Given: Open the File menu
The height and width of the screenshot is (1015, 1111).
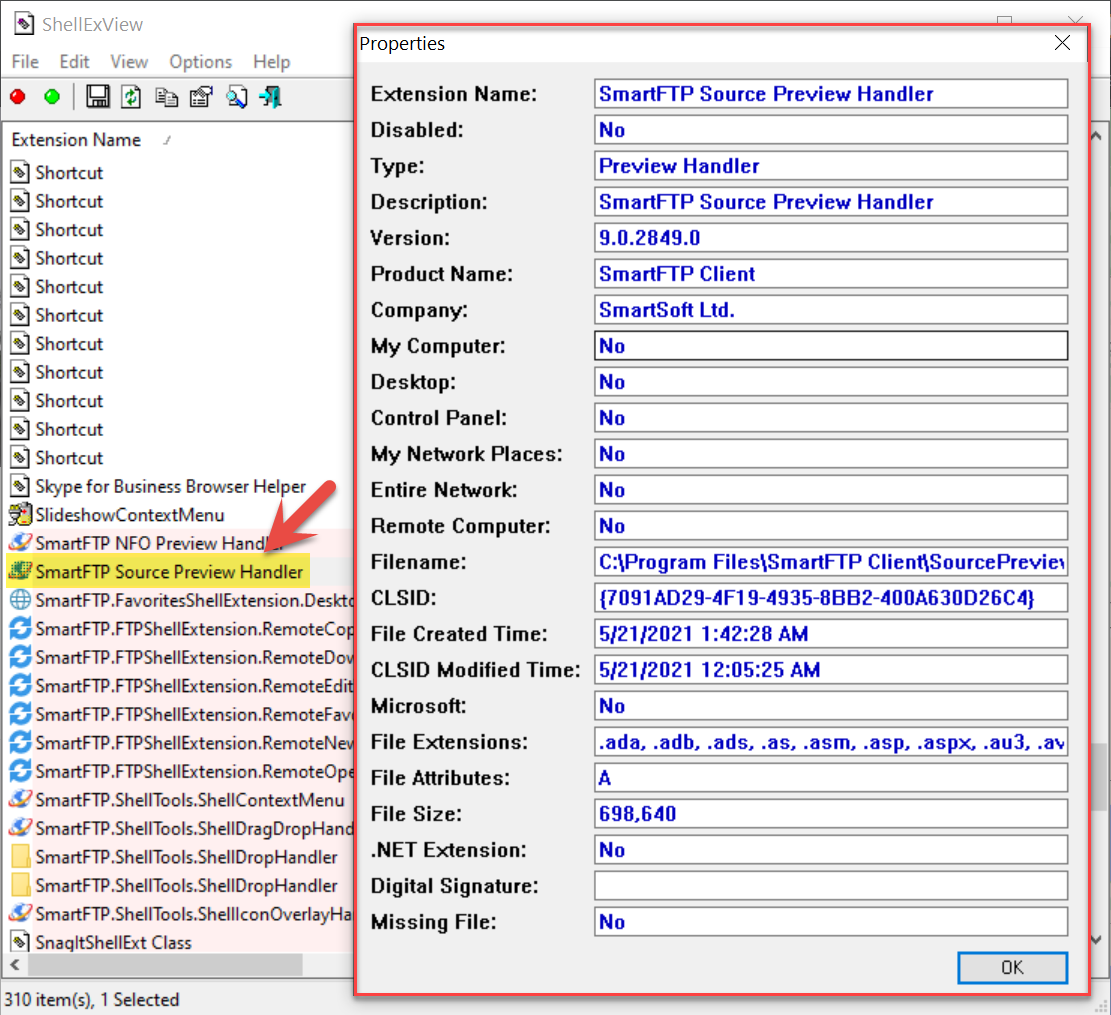Looking at the screenshot, I should pyautogui.click(x=25, y=62).
